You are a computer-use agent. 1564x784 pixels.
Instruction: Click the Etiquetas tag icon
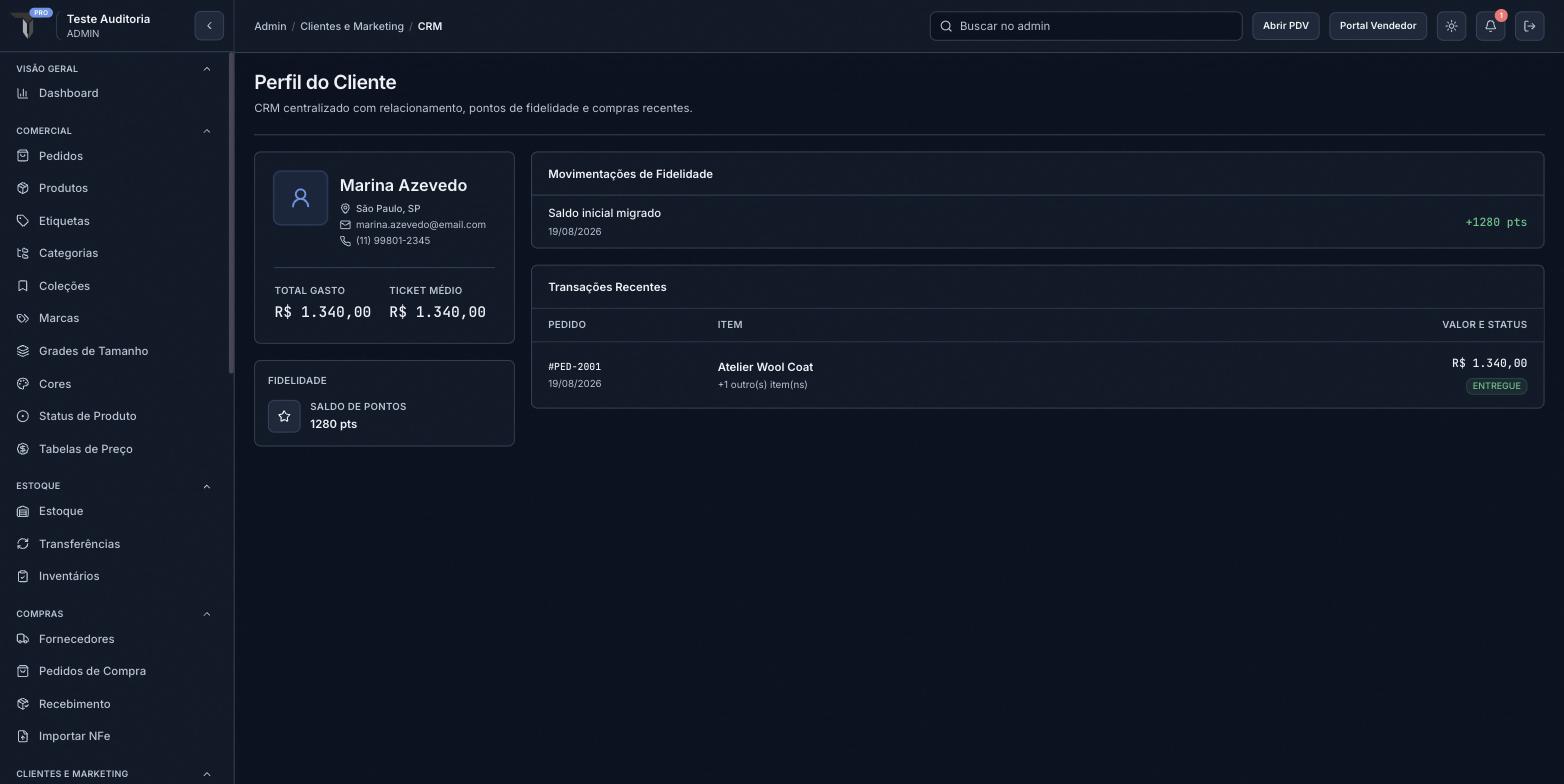(x=23, y=221)
